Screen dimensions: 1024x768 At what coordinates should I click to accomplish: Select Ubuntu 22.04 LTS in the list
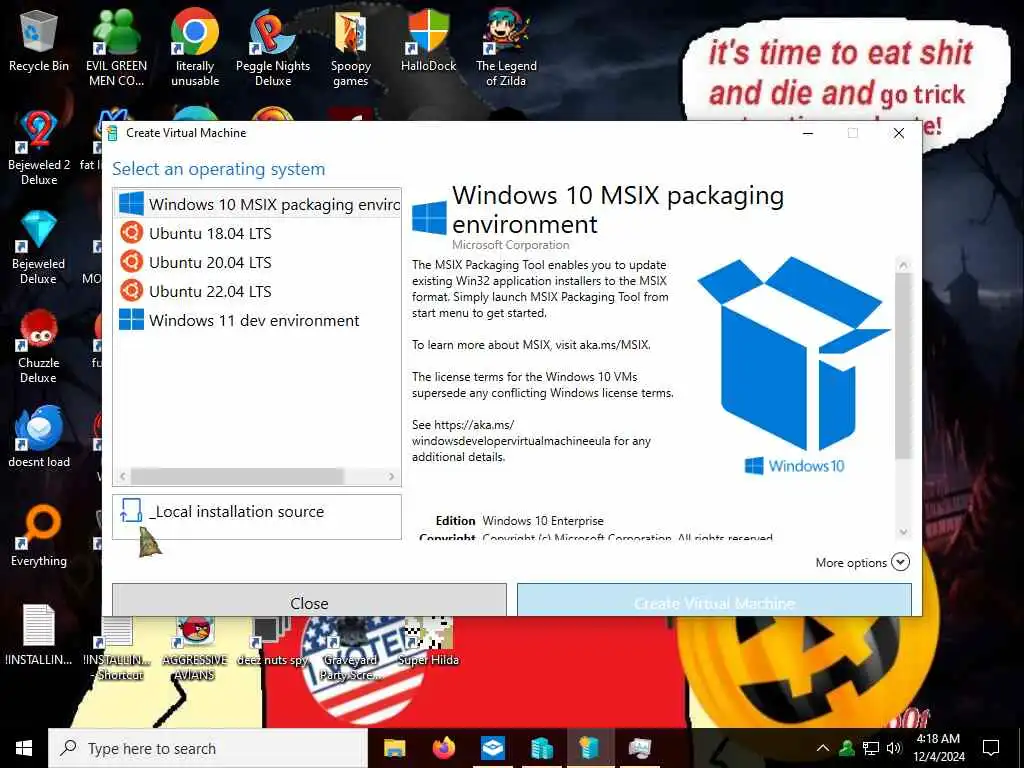[x=257, y=291]
